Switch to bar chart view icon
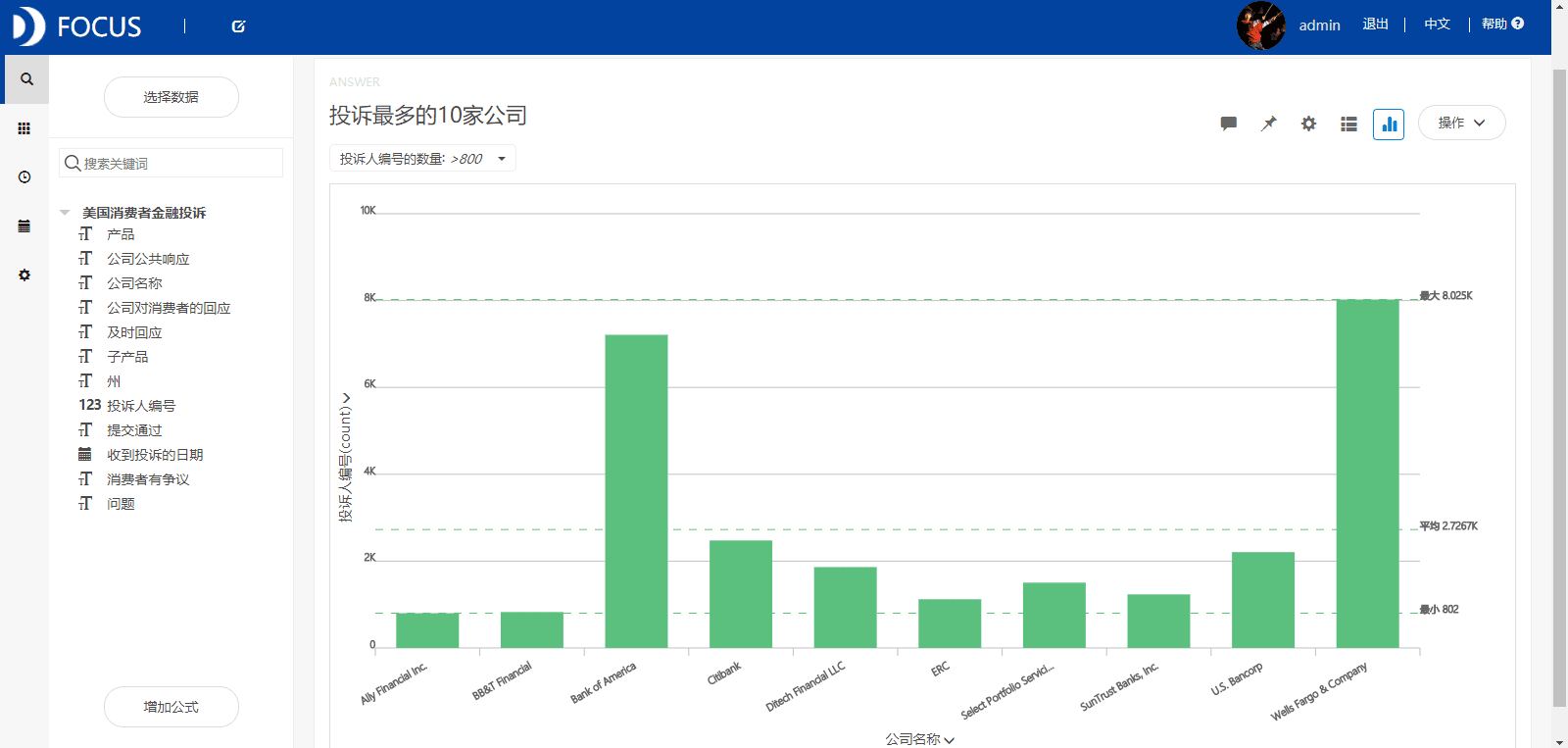This screenshot has height=748, width=1568. (1389, 125)
